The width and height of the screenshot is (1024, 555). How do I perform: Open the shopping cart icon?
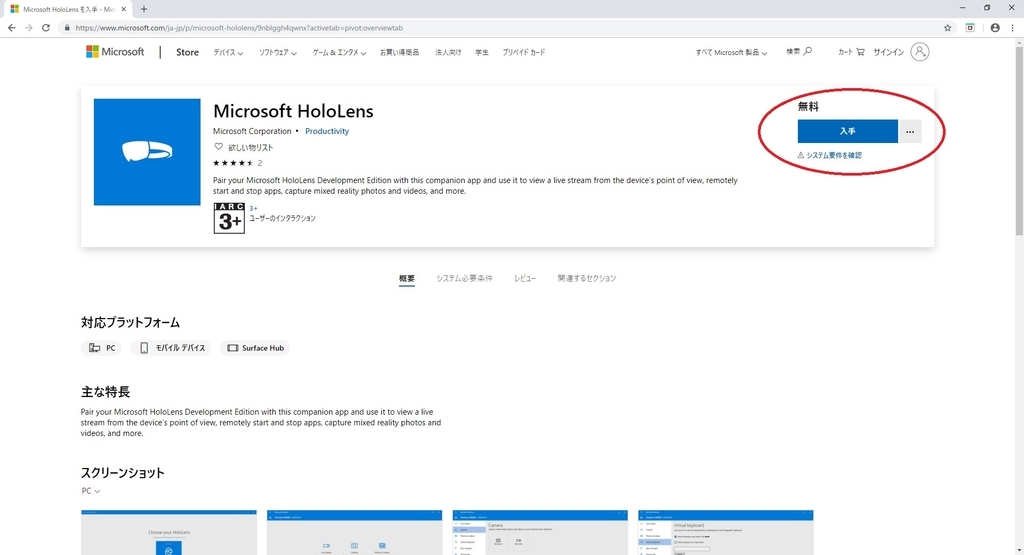[860, 52]
